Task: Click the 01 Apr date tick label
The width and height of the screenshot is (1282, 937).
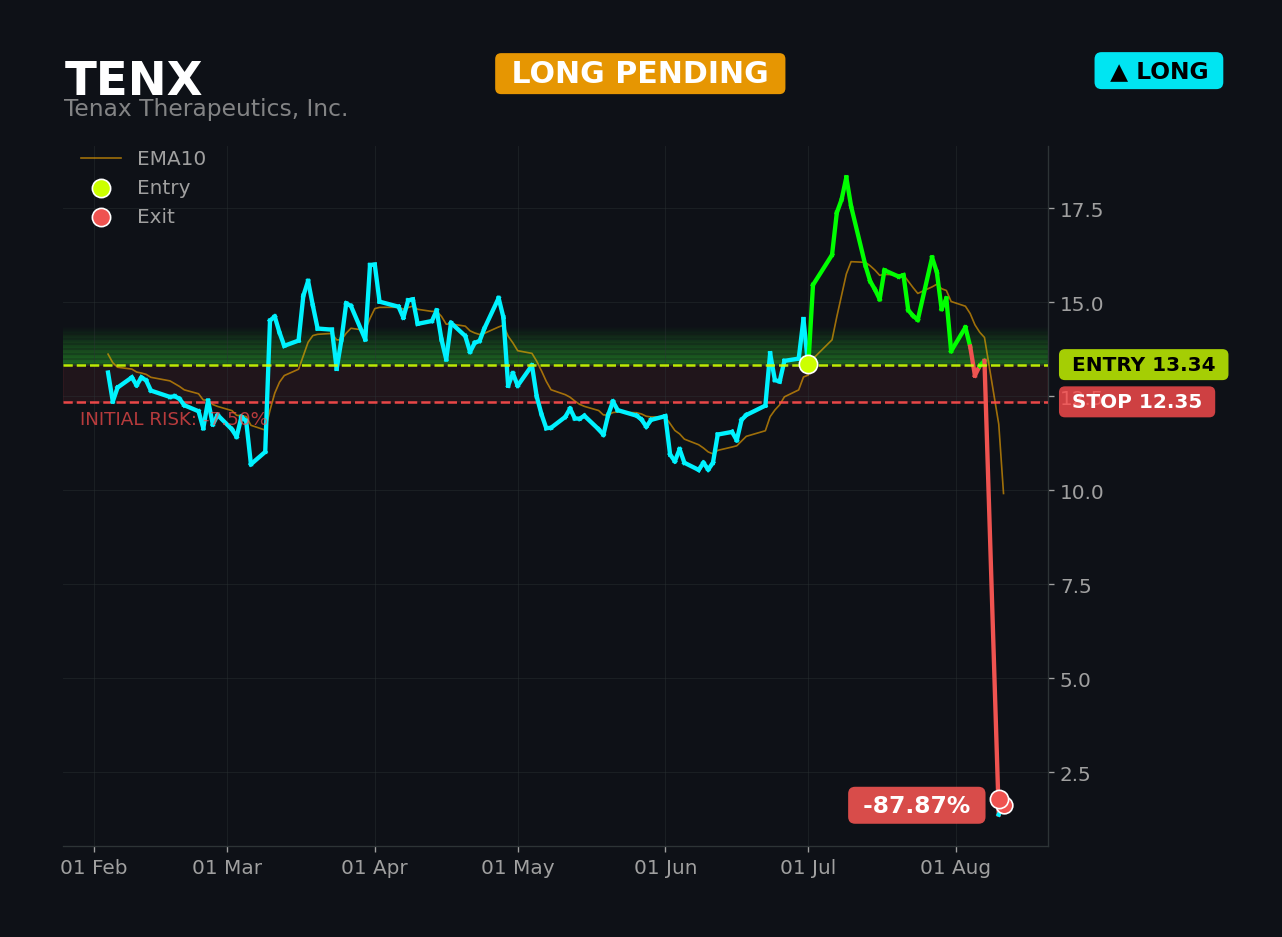Action: click(x=375, y=868)
